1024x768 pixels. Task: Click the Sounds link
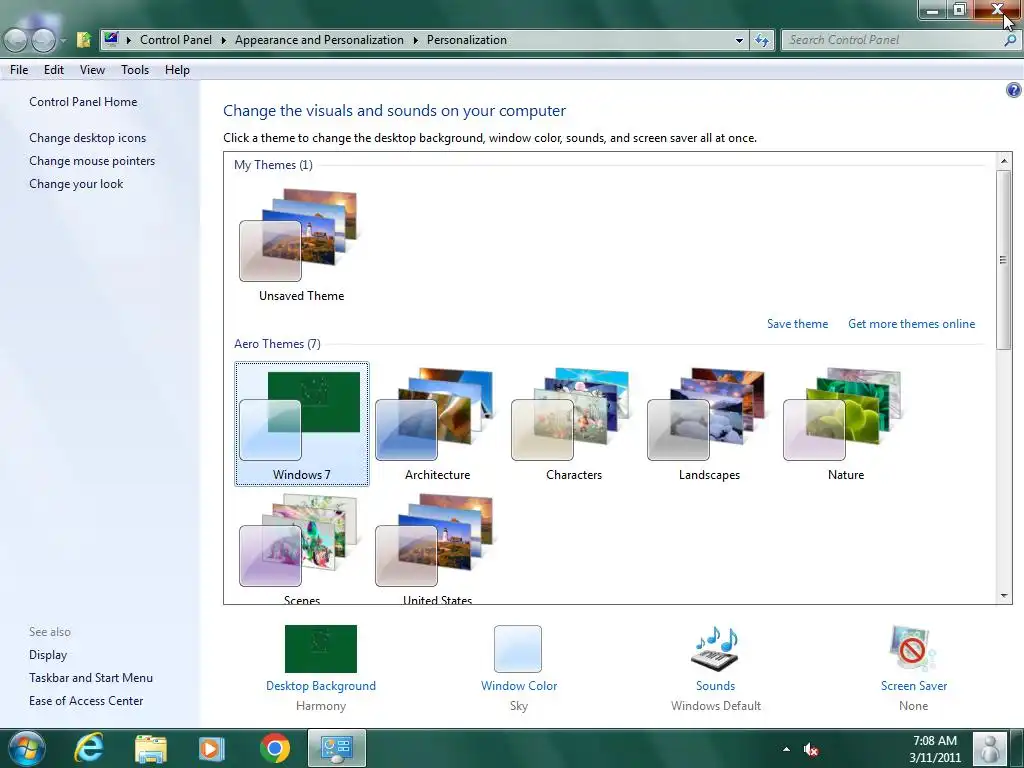click(715, 686)
